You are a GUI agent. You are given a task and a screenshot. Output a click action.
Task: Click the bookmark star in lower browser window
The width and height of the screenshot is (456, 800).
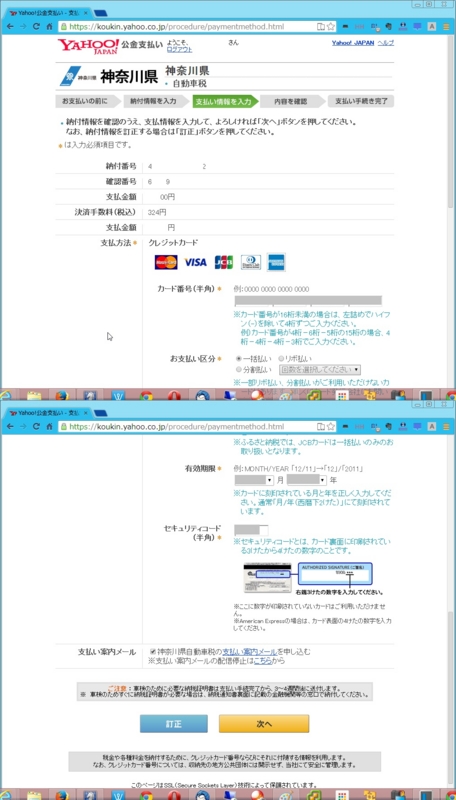(331, 426)
